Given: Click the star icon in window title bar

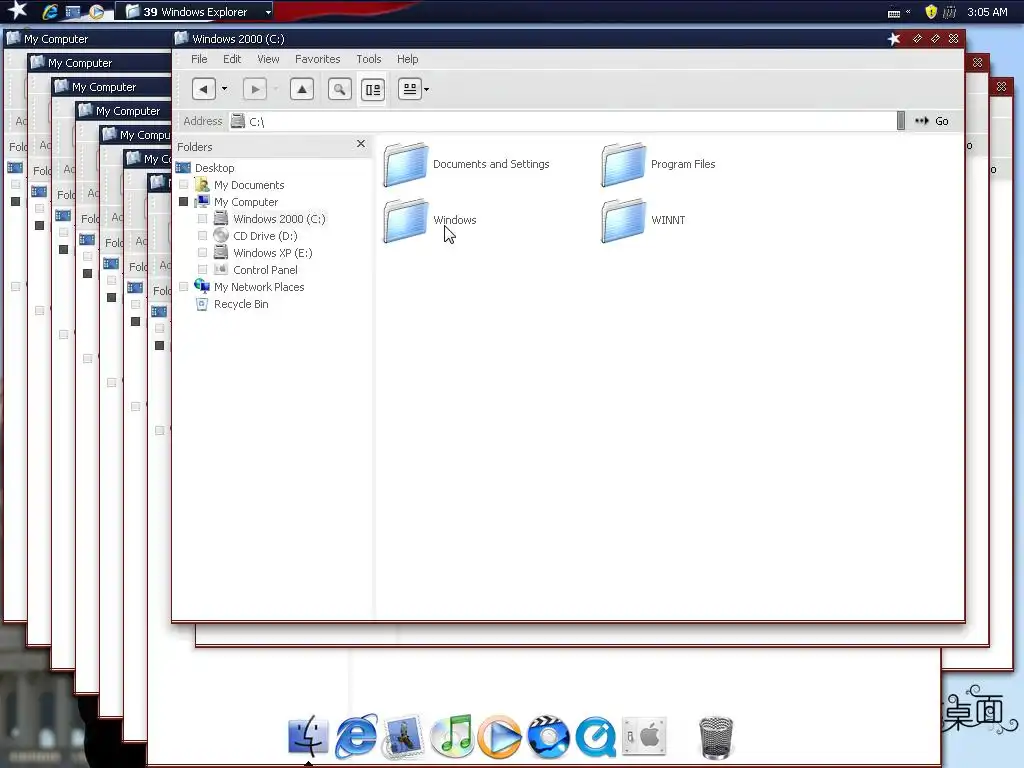Looking at the screenshot, I should (894, 39).
